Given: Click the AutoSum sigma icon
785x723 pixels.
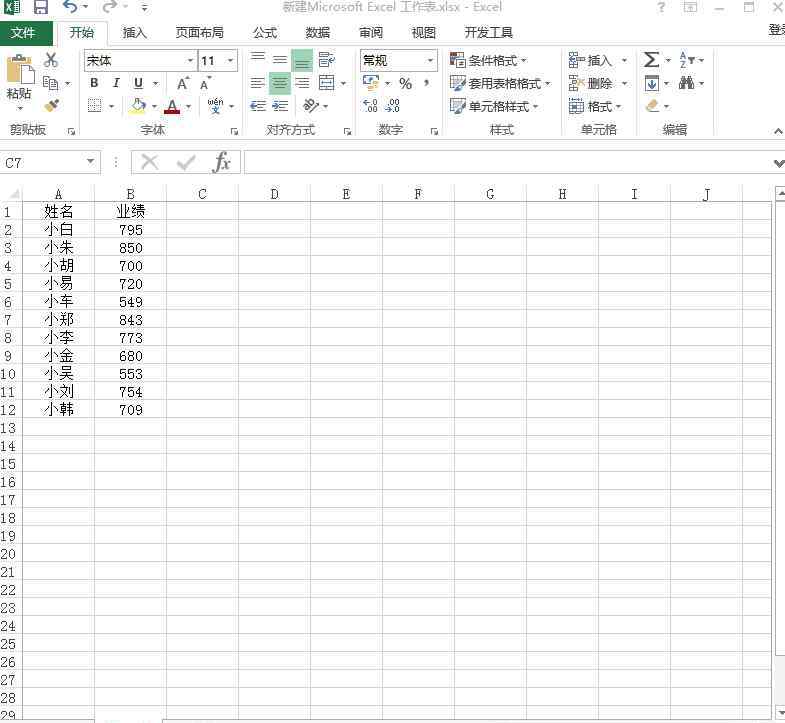Looking at the screenshot, I should [x=651, y=60].
